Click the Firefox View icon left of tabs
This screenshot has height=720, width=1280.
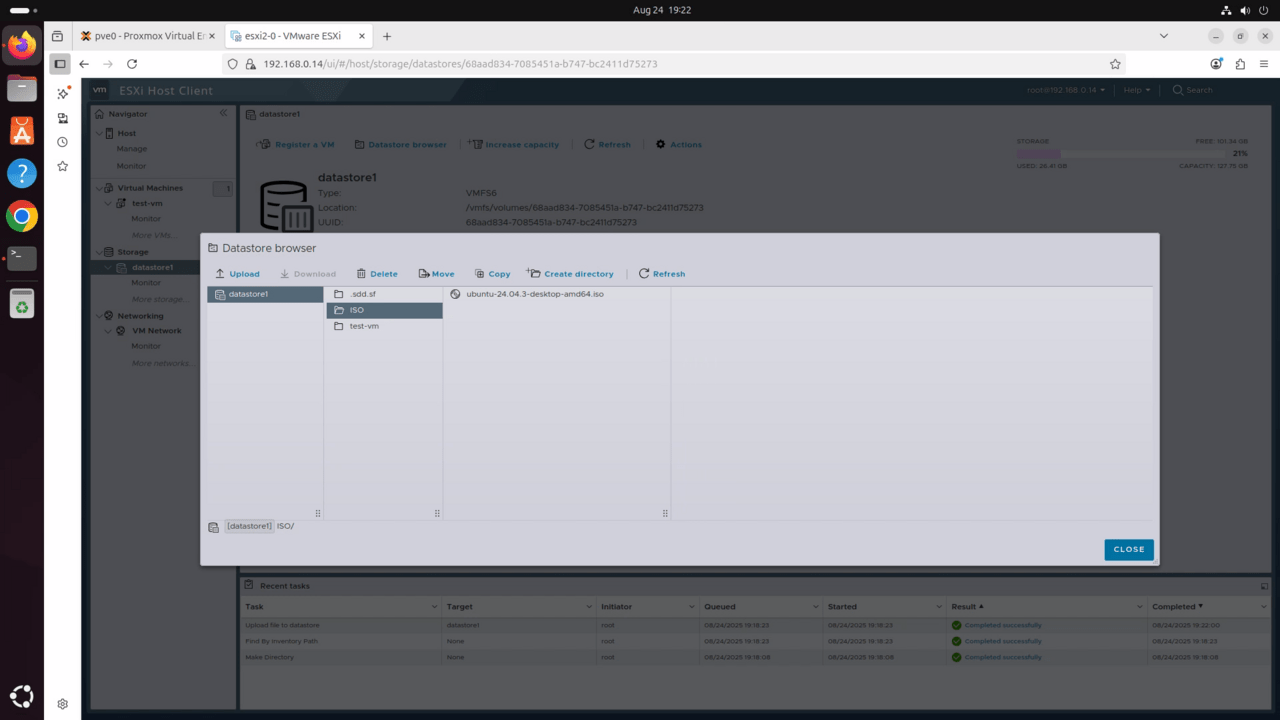tap(57, 36)
